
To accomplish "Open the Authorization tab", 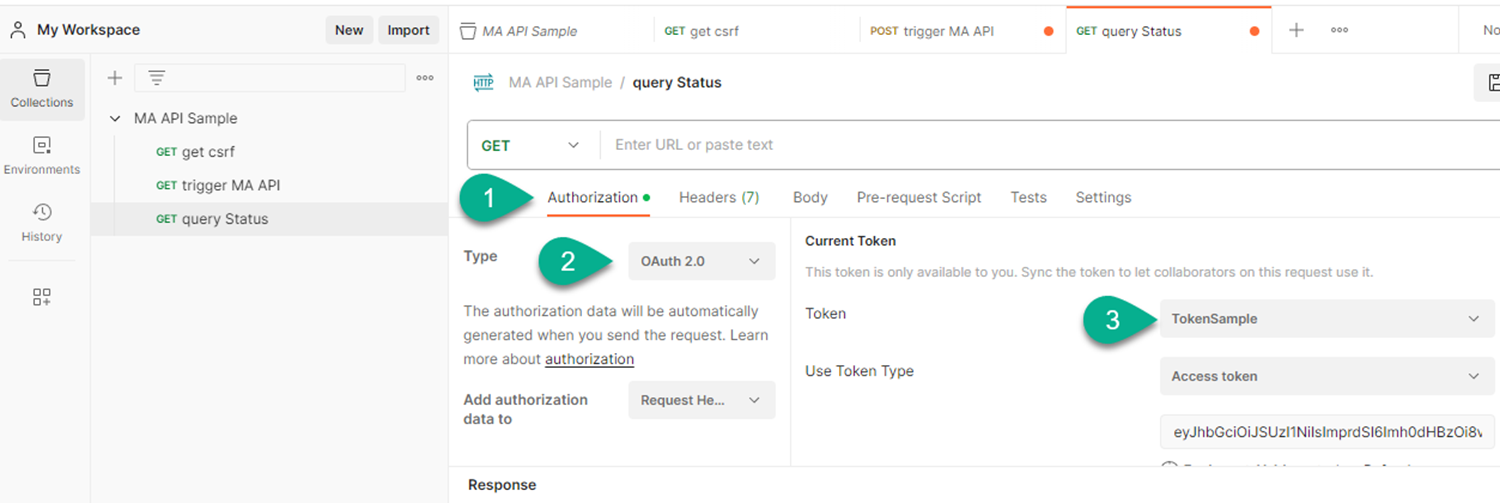I will tap(598, 197).
